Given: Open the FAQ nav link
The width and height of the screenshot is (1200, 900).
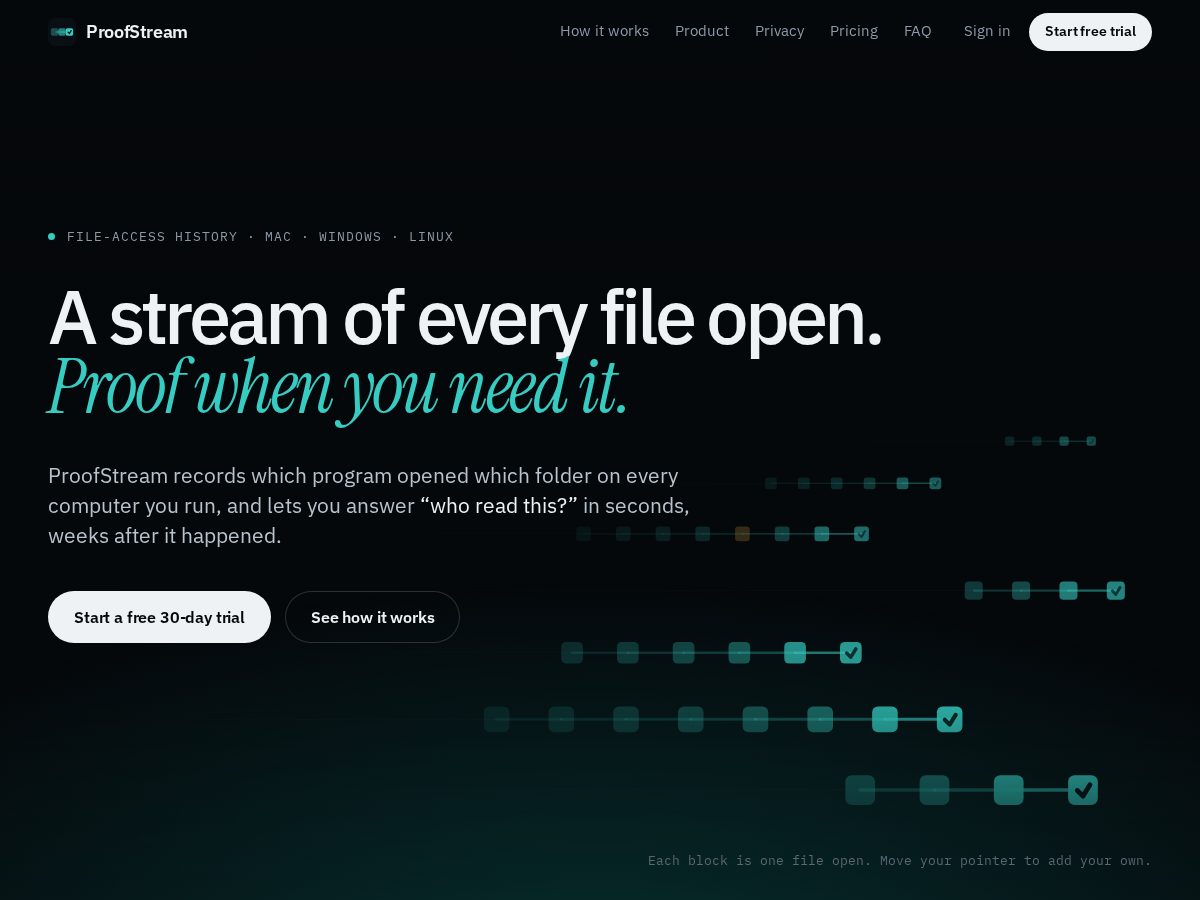Looking at the screenshot, I should coord(917,31).
